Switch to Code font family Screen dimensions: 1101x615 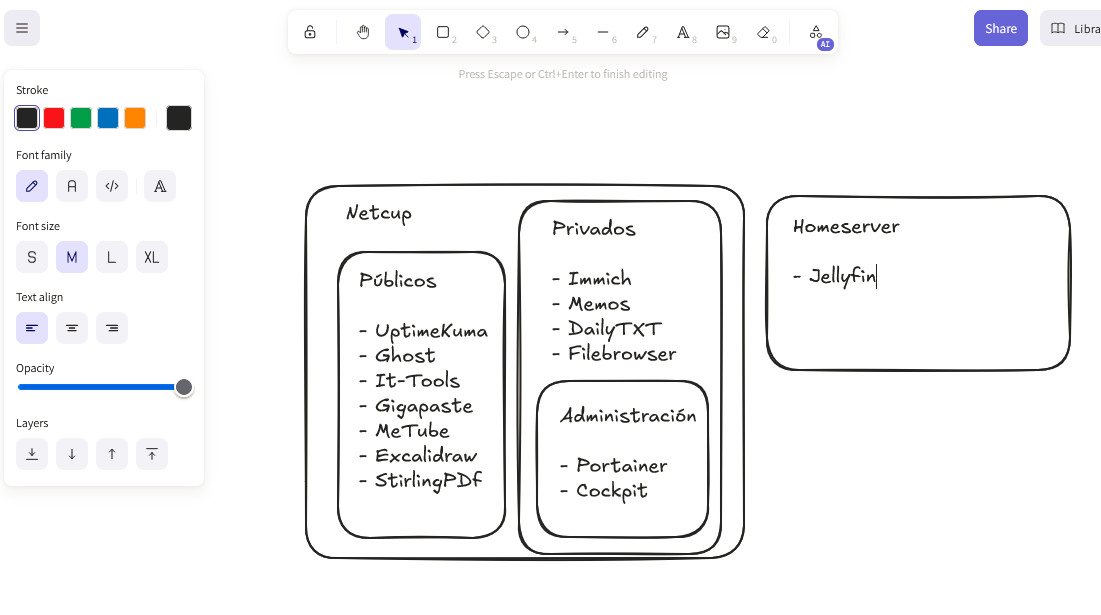coord(112,186)
